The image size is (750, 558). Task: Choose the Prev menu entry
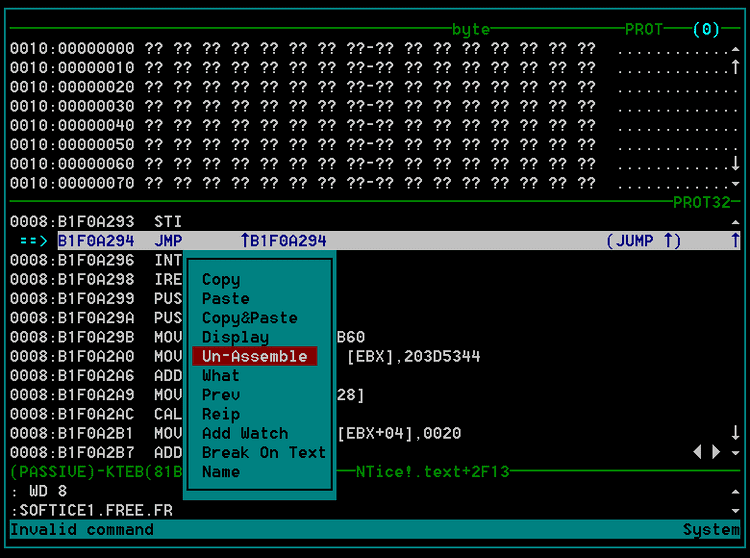click(221, 395)
